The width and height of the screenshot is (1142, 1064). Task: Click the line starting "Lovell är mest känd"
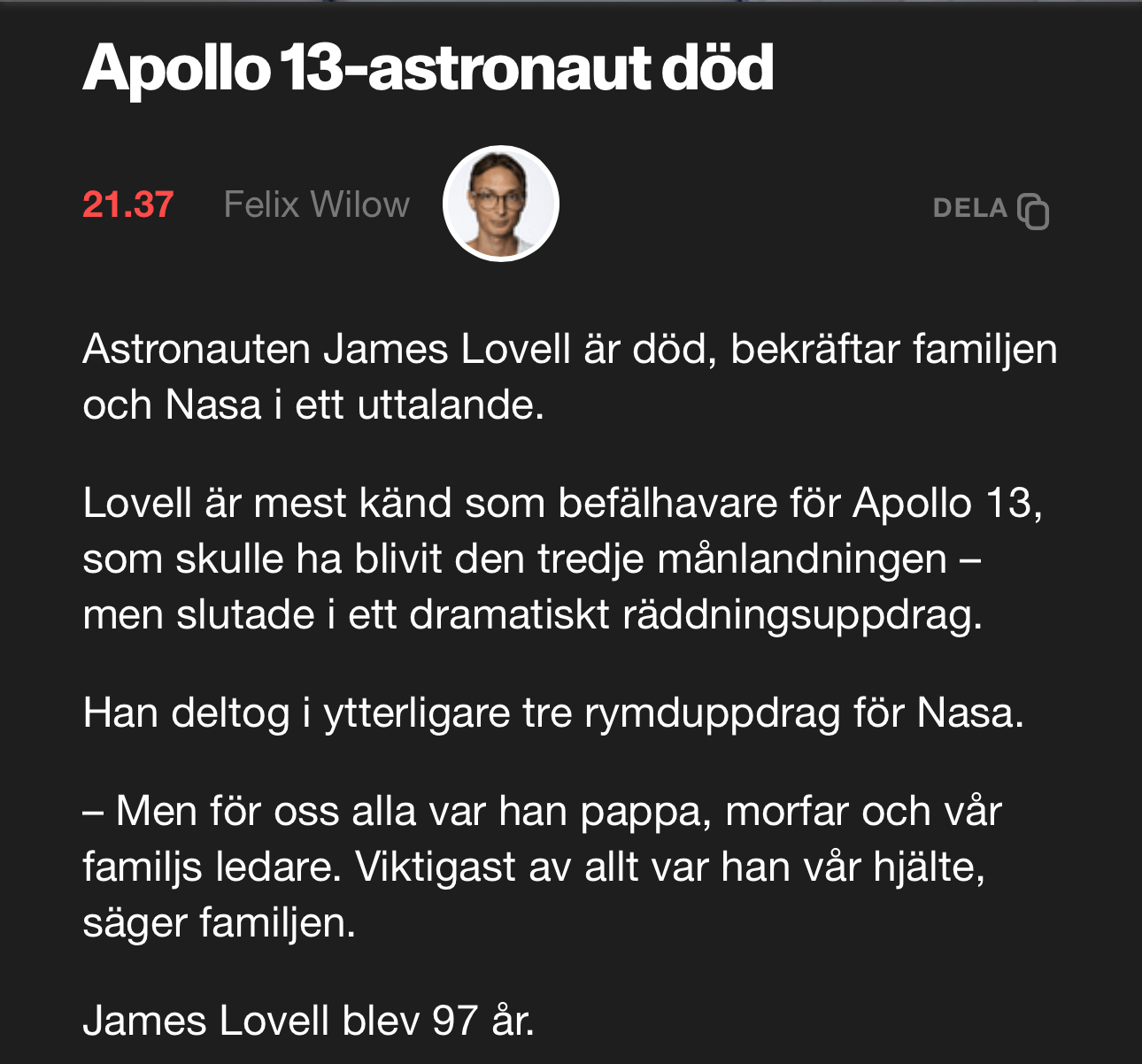point(562,503)
